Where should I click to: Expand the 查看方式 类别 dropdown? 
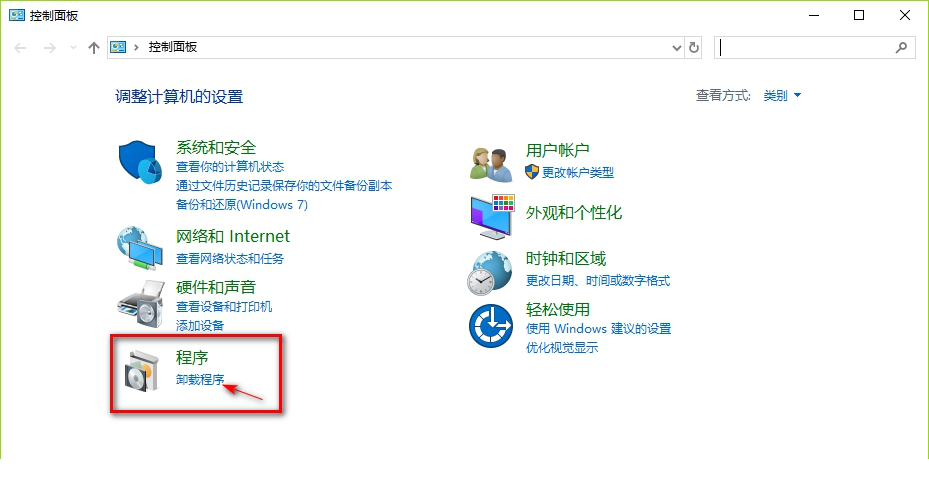[x=782, y=95]
